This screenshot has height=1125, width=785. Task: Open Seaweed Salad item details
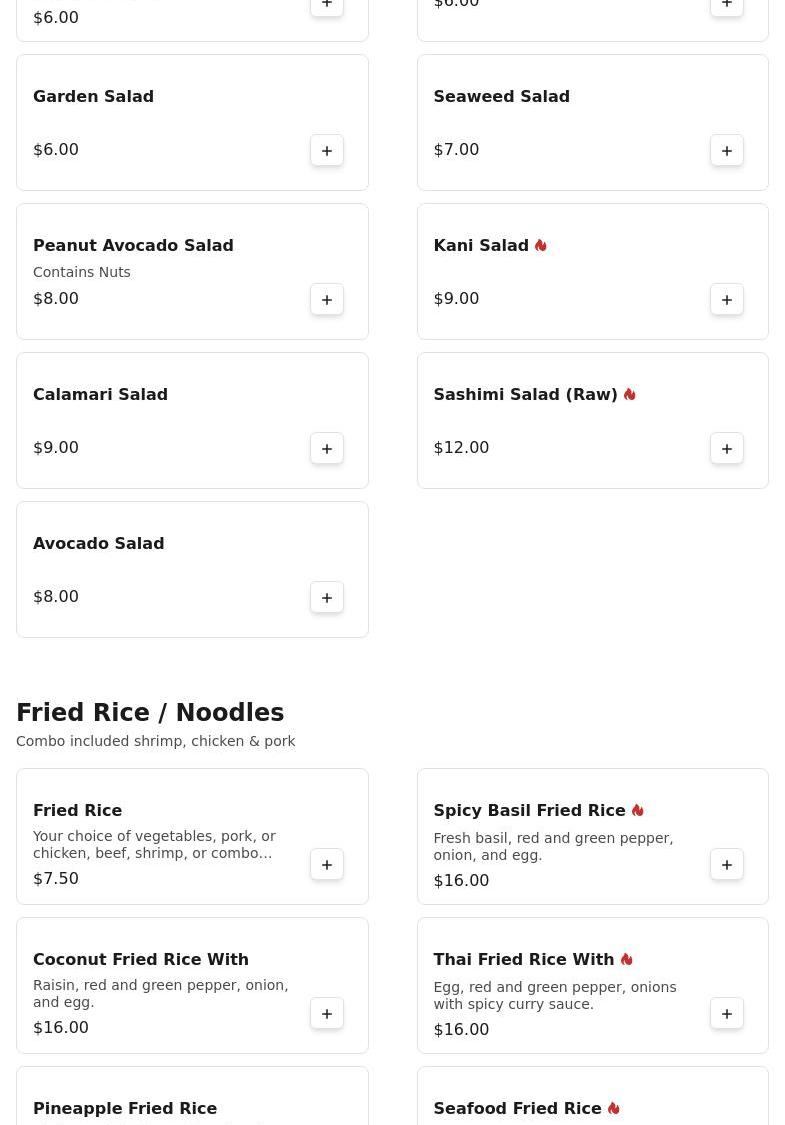tap(501, 96)
